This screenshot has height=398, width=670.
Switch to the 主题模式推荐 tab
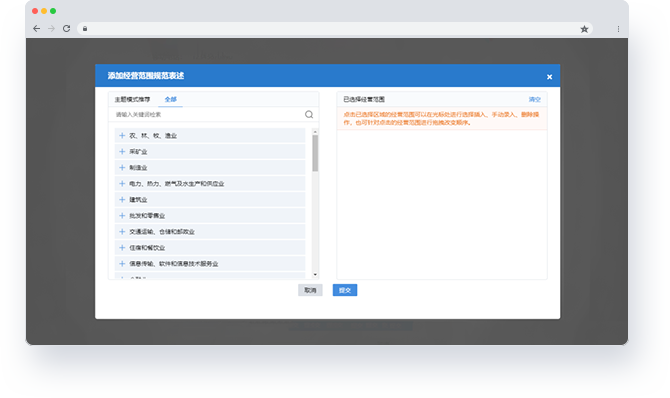click(x=132, y=99)
